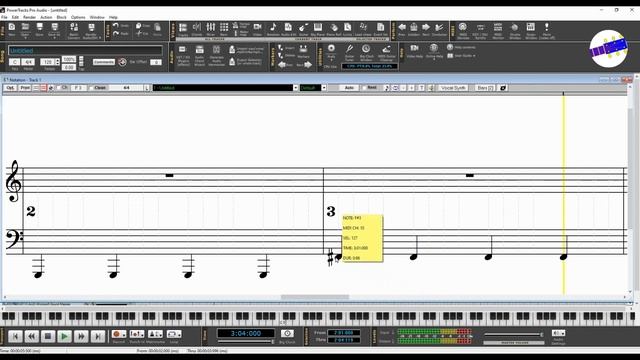
Task: Toggle the Punch-in control
Action: [137, 334]
